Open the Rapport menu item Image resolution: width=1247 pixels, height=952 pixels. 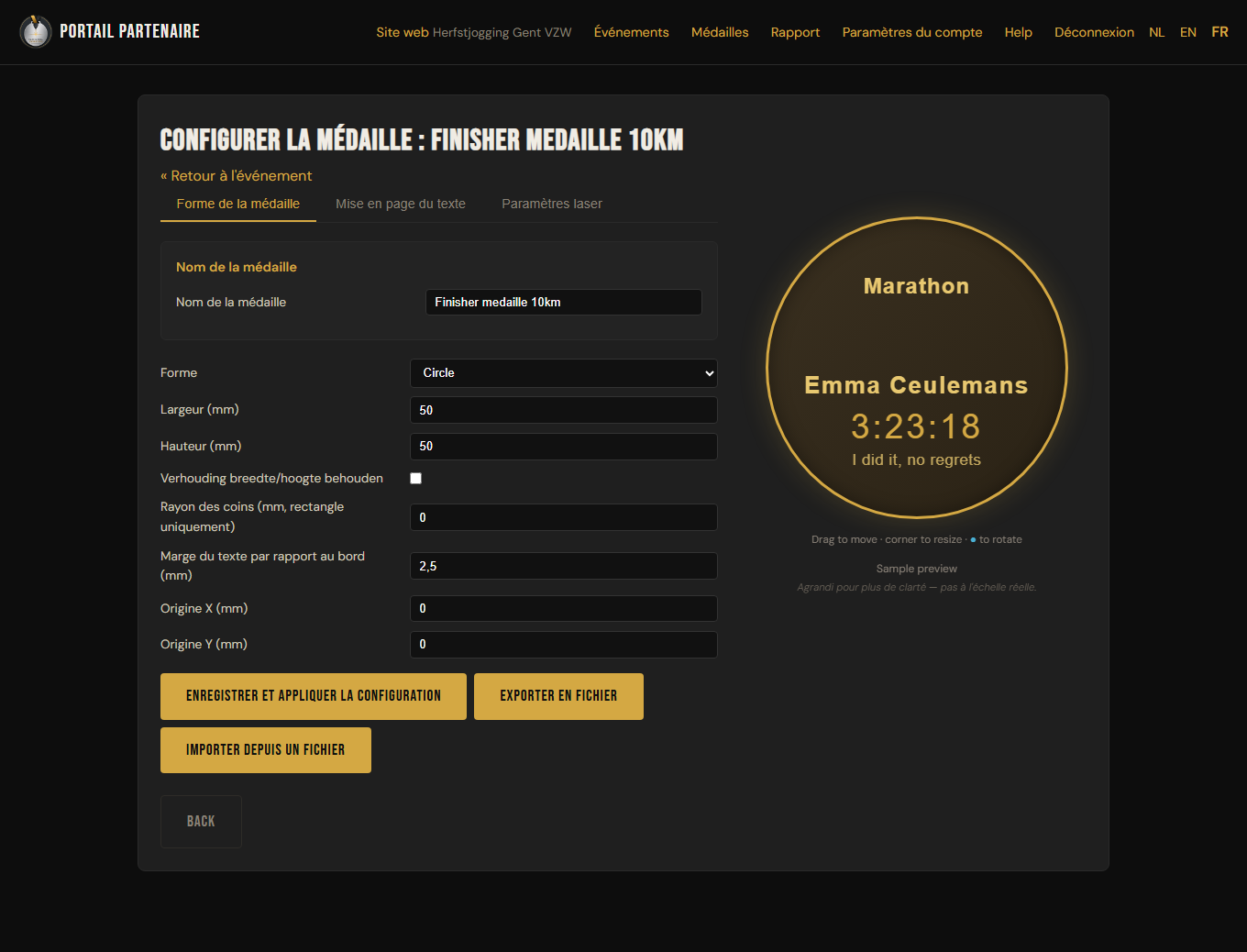[795, 32]
